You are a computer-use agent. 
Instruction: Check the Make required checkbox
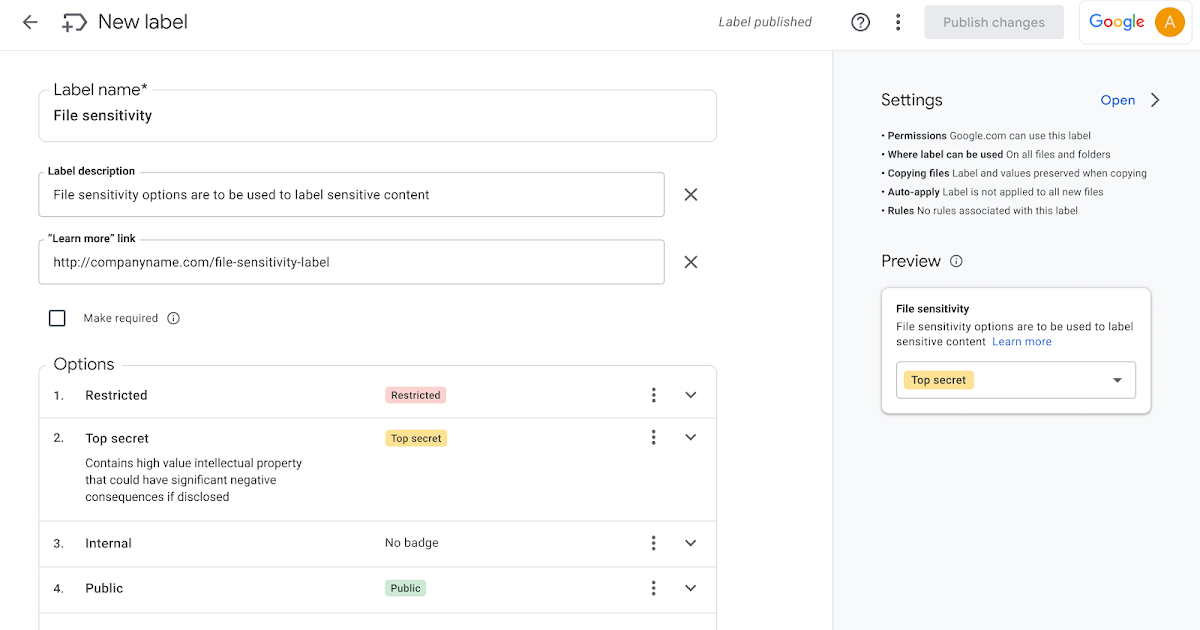[57, 318]
